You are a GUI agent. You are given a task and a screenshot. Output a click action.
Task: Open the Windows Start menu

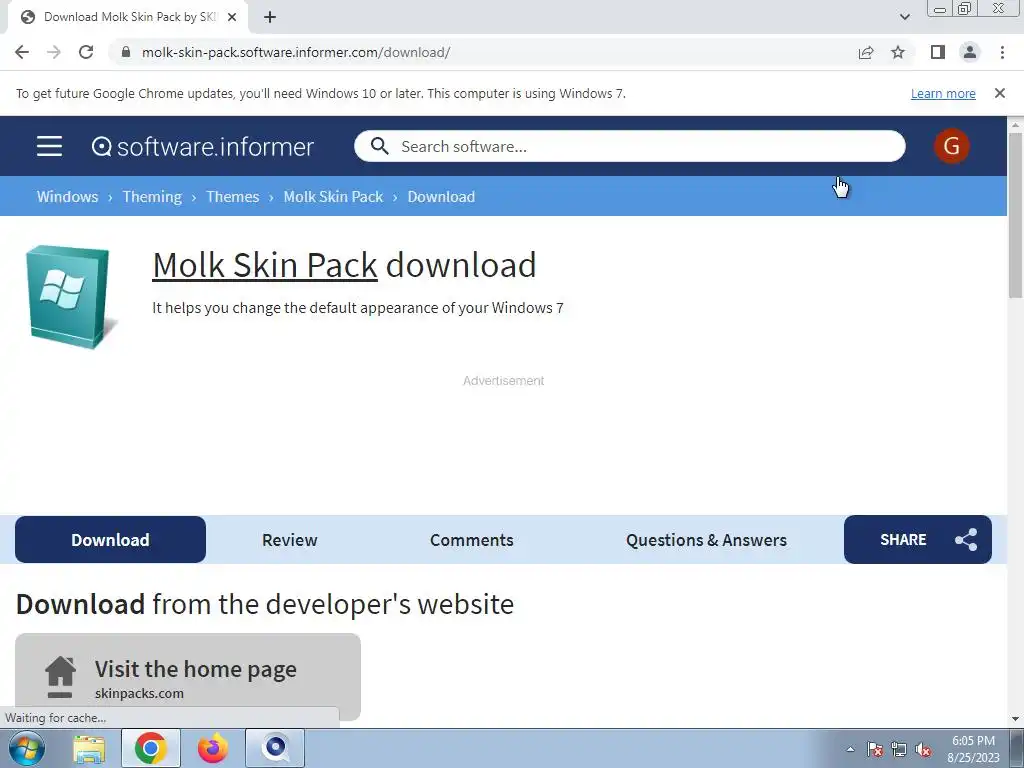[27, 748]
